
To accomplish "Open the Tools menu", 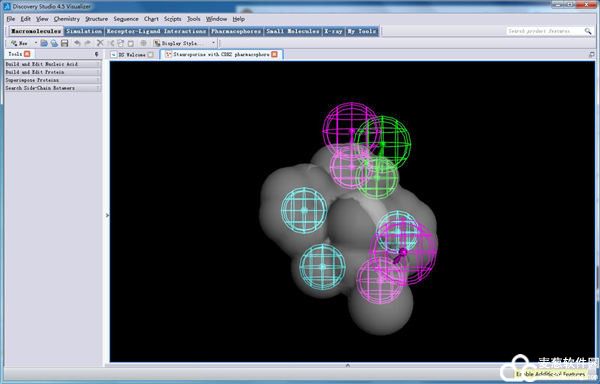I will 194,19.
